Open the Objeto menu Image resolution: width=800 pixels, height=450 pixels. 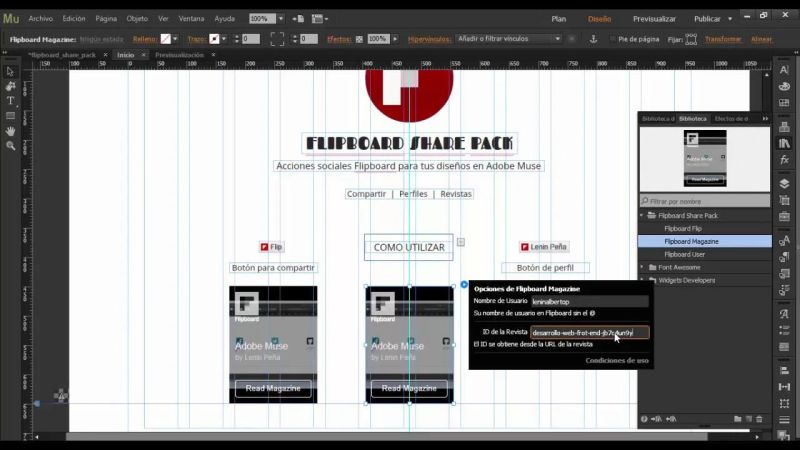(x=137, y=18)
